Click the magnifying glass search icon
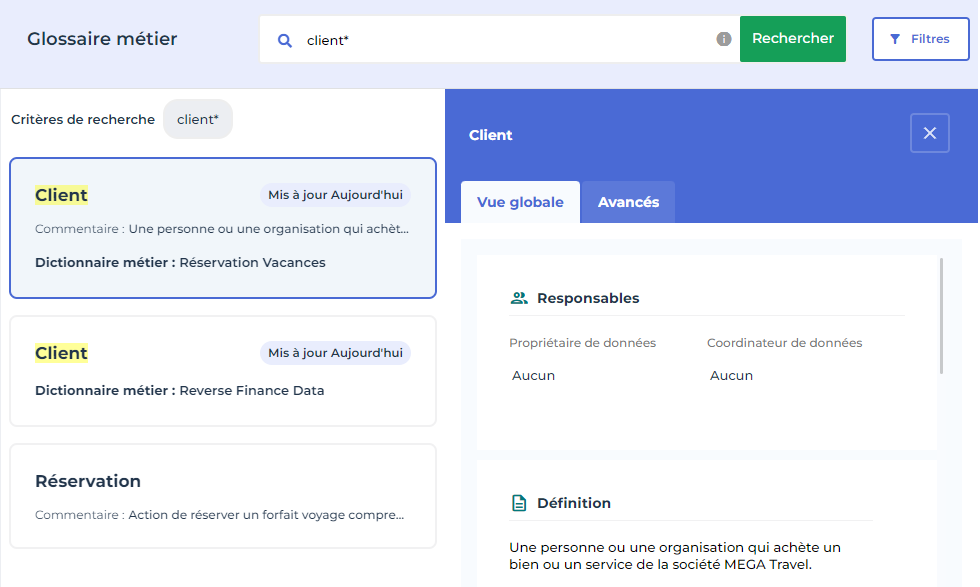Viewport: 980px width, 587px height. tap(285, 40)
